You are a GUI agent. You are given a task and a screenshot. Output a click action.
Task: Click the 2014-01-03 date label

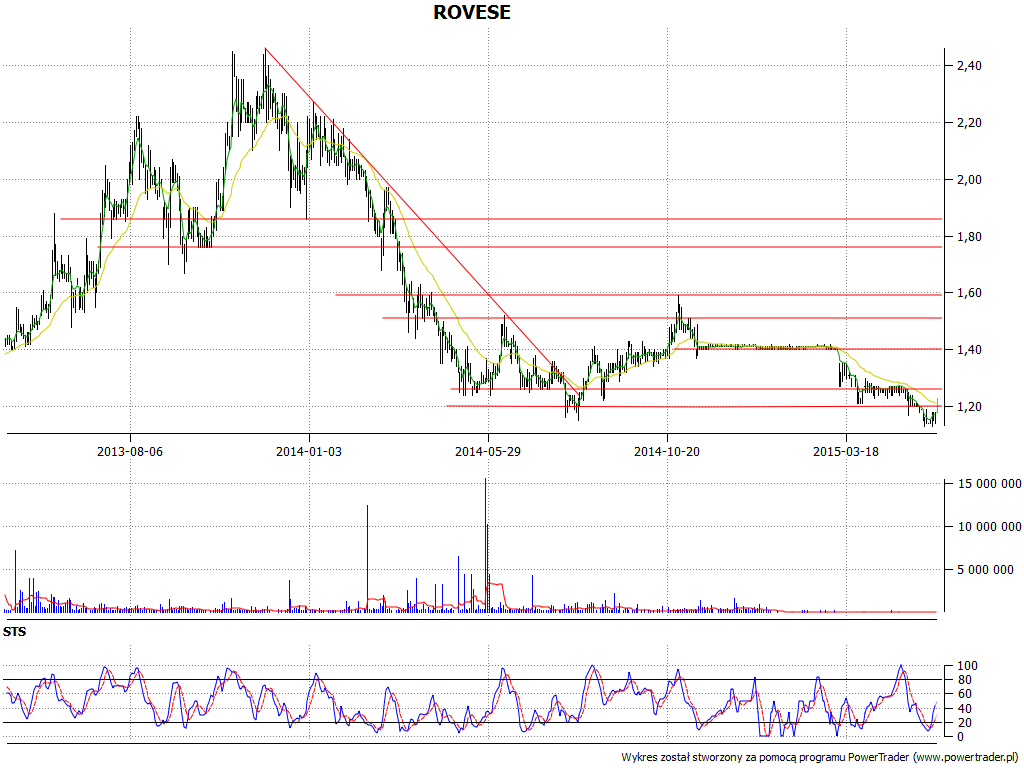(309, 451)
